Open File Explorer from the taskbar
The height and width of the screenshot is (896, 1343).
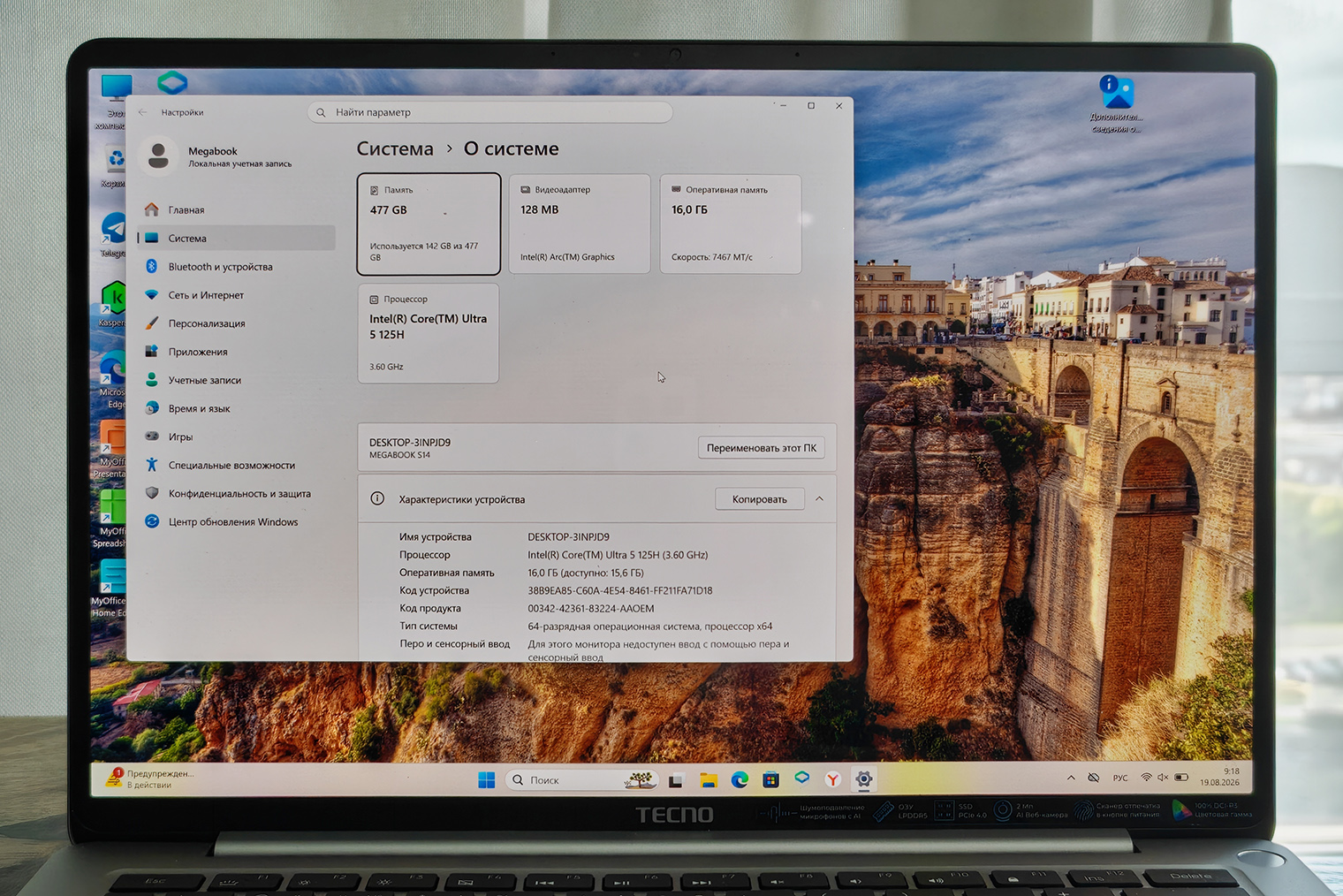point(708,780)
